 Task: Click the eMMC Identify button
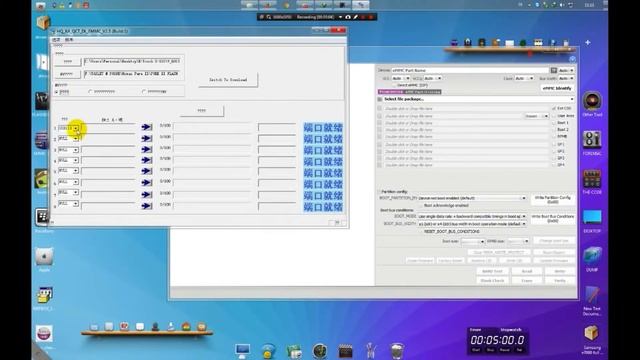click(558, 88)
